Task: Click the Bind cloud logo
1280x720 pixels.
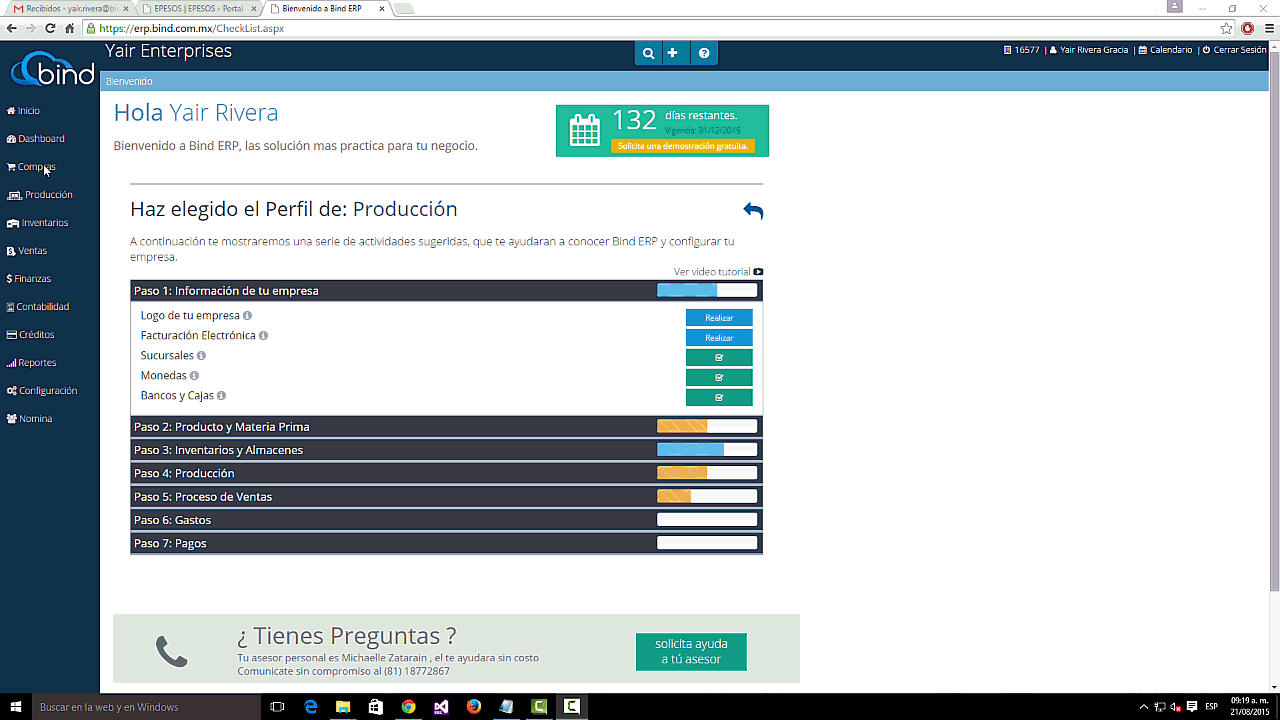Action: coord(52,68)
